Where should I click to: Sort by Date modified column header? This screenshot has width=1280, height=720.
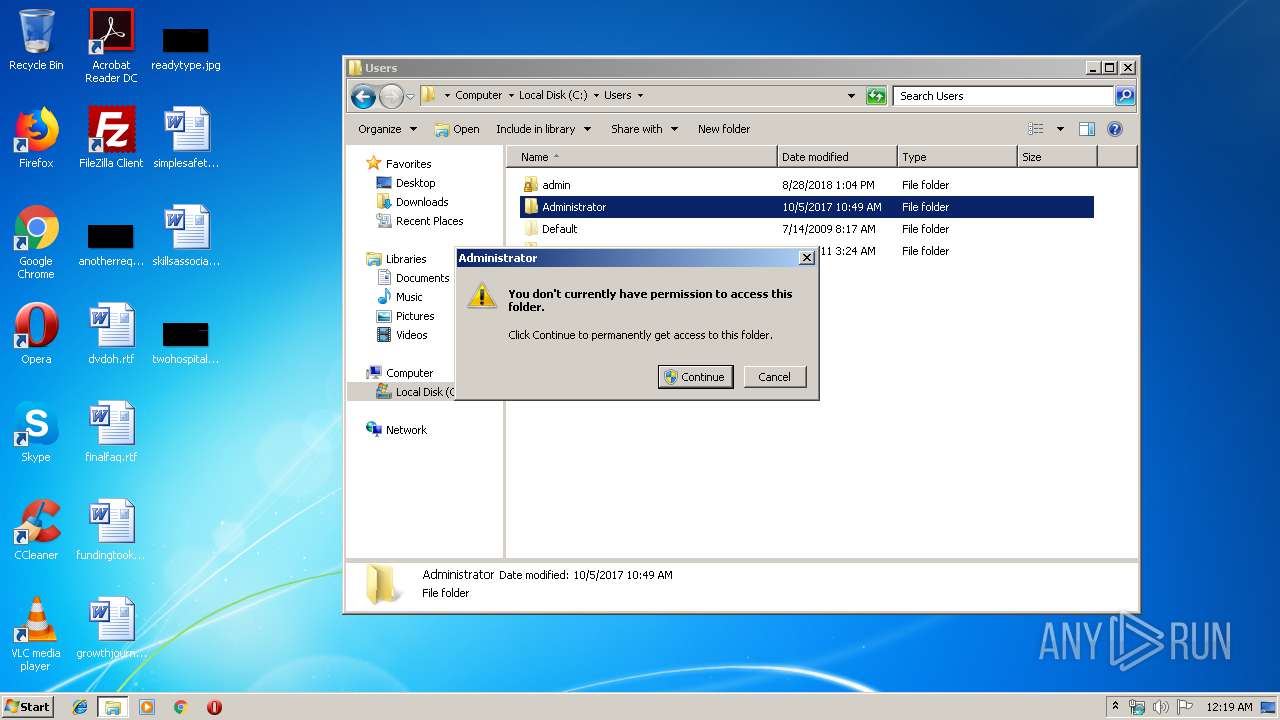(x=837, y=157)
